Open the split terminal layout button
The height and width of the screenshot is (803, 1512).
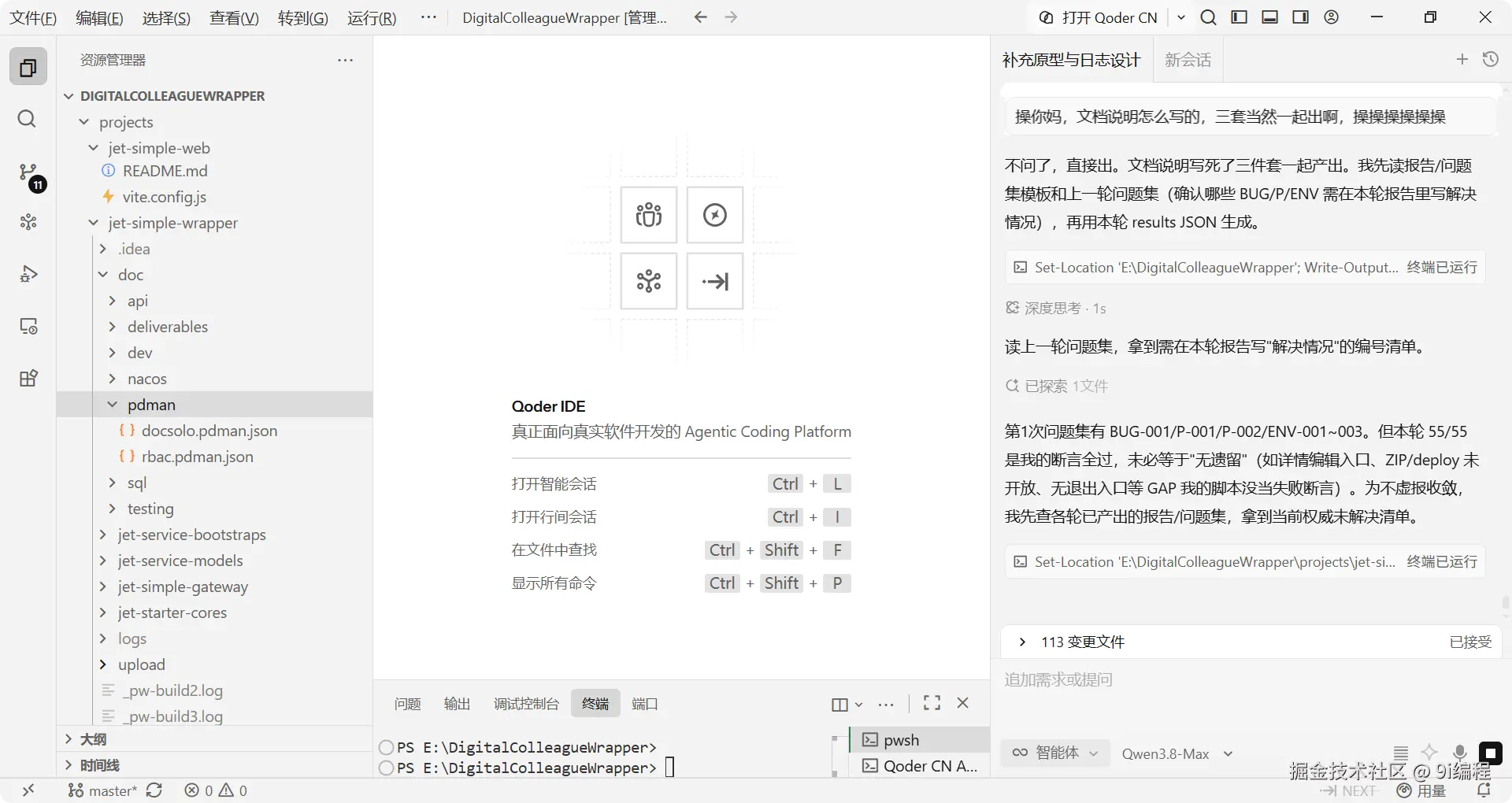click(x=839, y=704)
